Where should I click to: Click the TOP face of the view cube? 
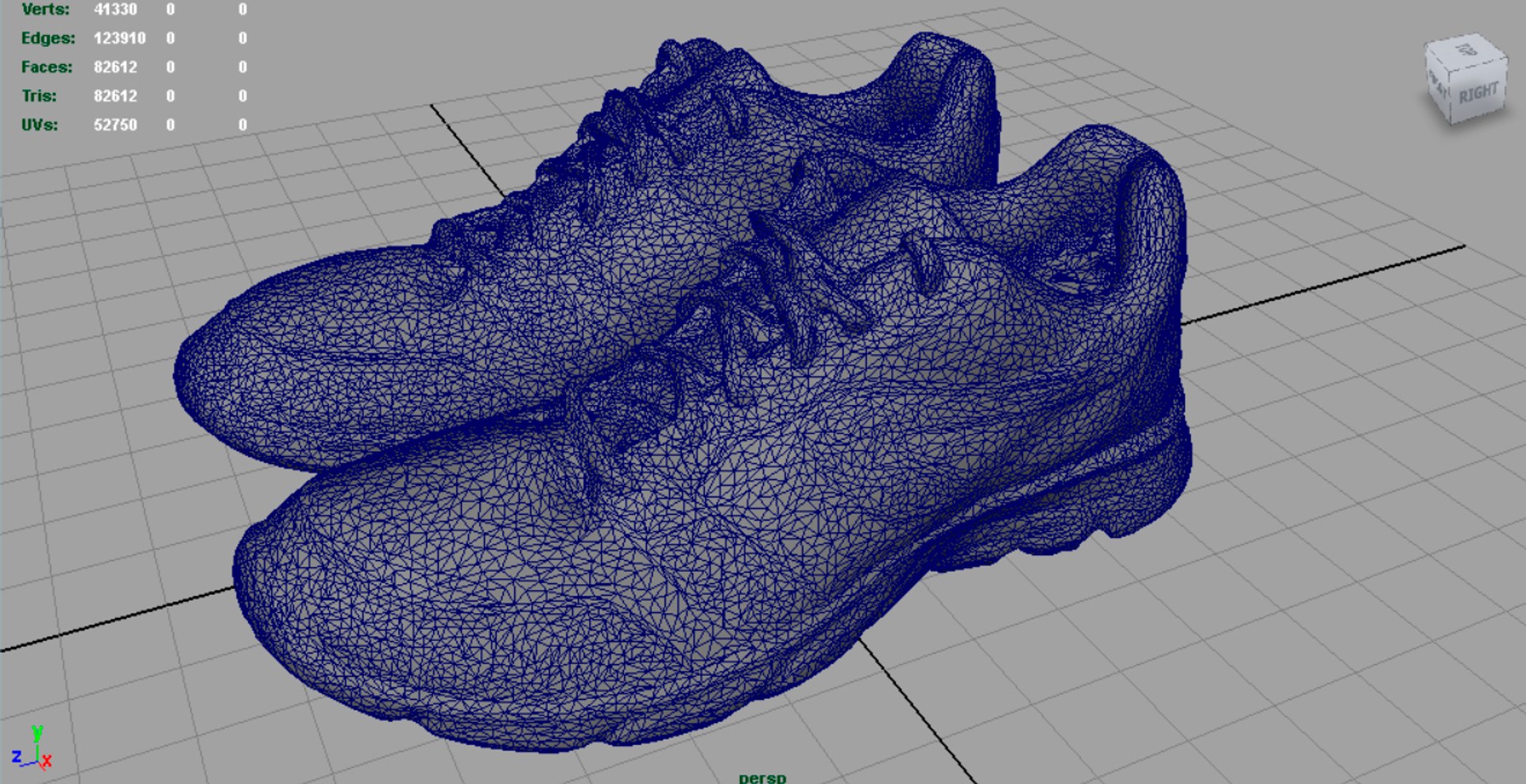(x=1465, y=49)
